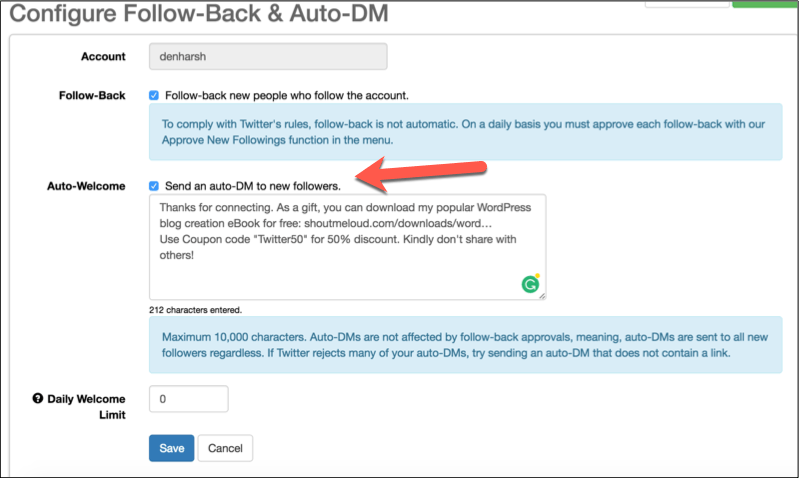
Task: Grab the text area resize handle
Action: coord(542,296)
